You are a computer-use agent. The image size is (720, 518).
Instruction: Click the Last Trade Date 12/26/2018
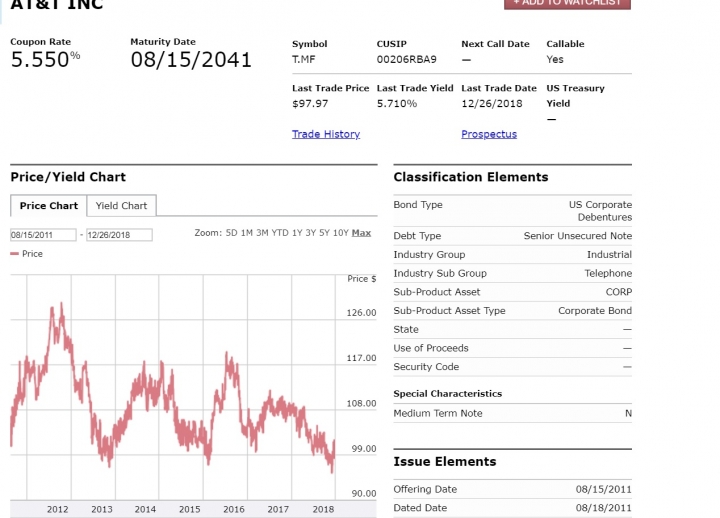pyautogui.click(x=492, y=103)
